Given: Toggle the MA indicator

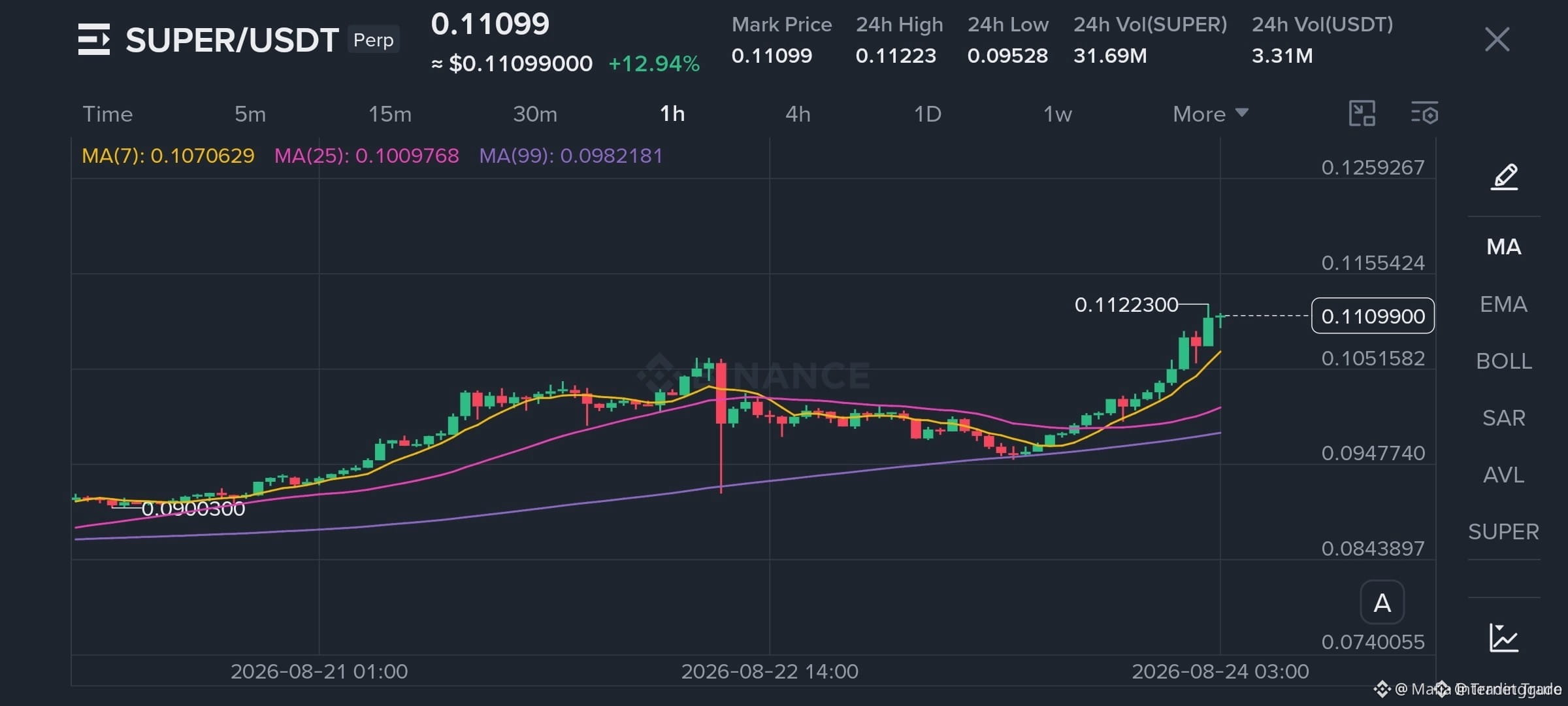Looking at the screenshot, I should 1504,247.
